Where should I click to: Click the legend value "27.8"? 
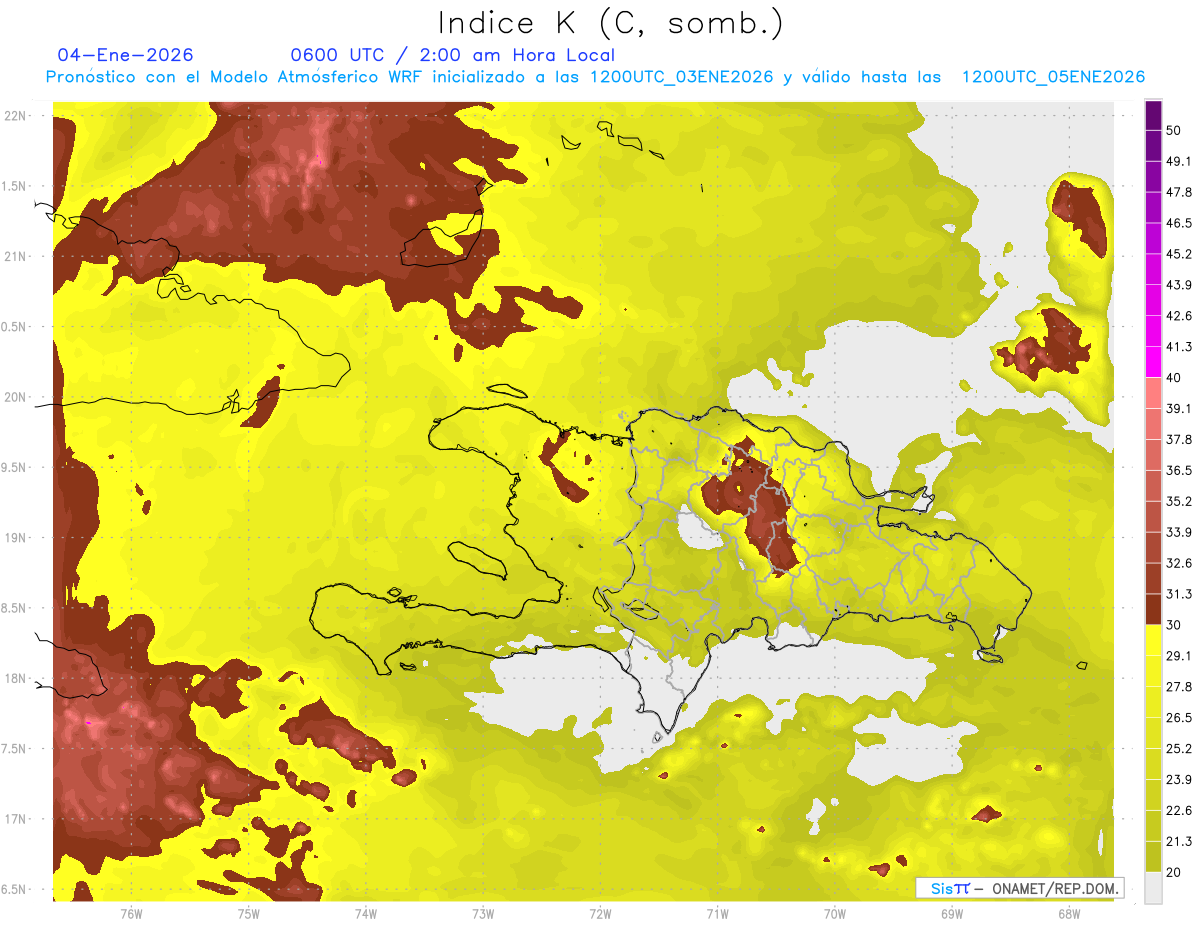click(1178, 687)
